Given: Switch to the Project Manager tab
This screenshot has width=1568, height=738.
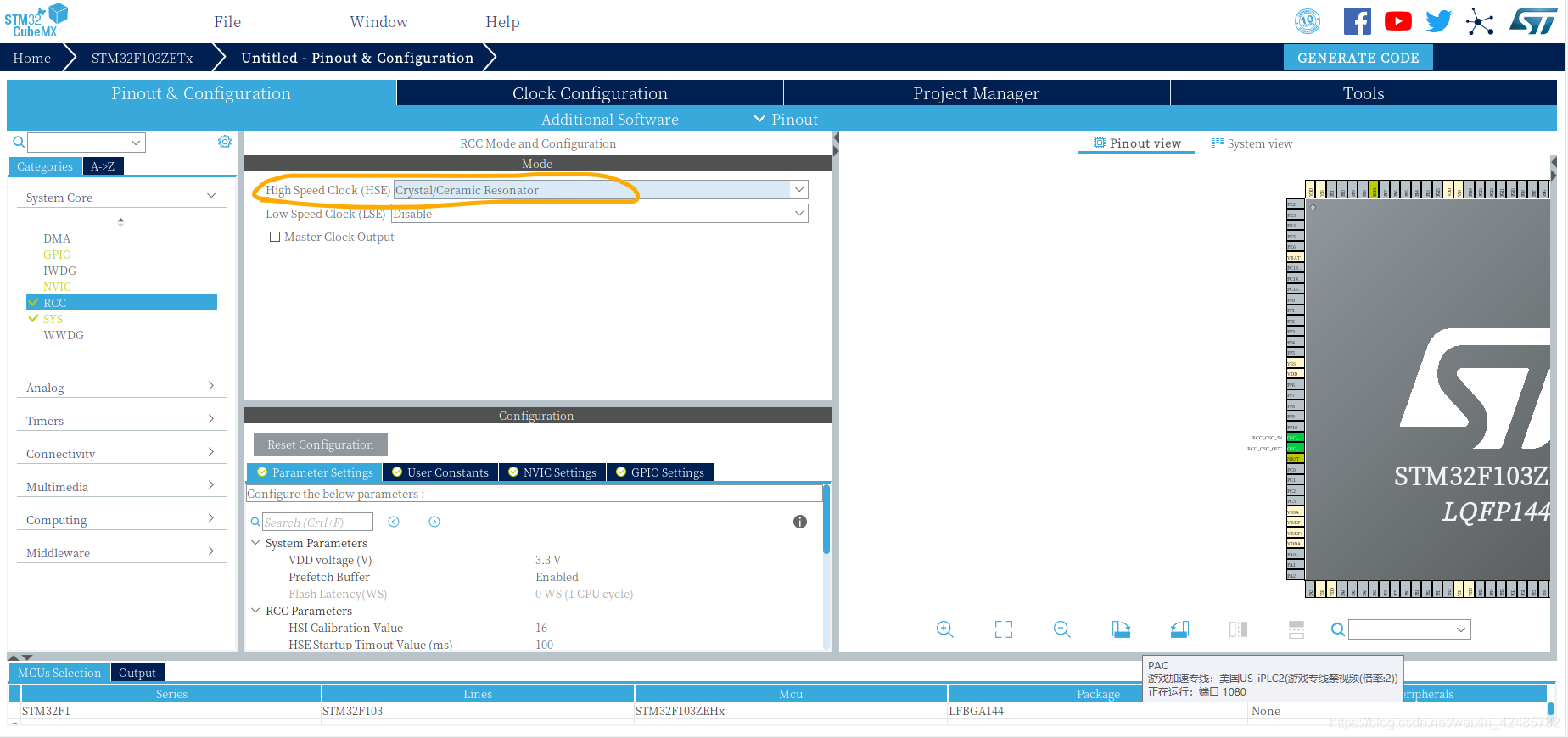Looking at the screenshot, I should coord(976,93).
